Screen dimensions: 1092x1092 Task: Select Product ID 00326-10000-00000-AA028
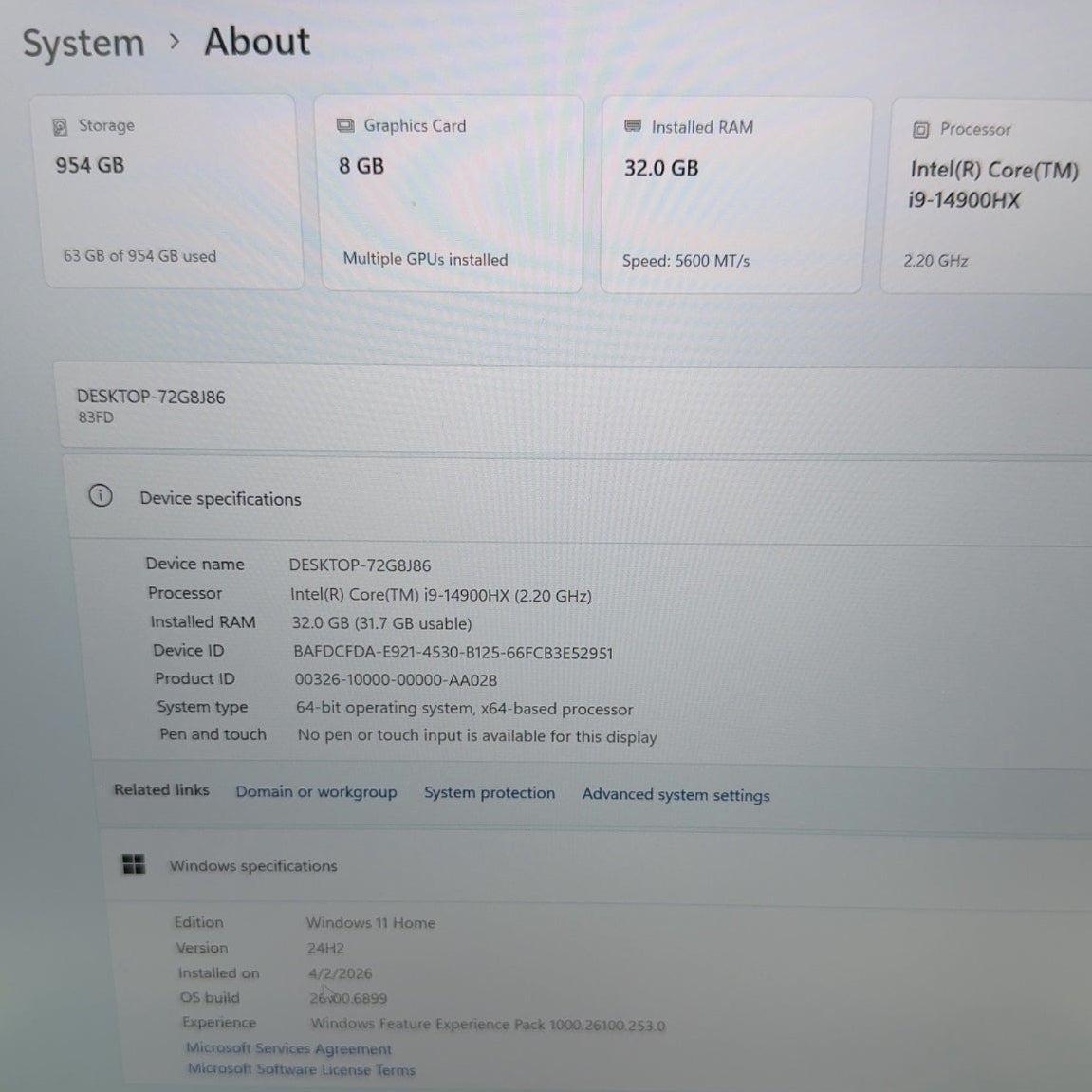396,679
